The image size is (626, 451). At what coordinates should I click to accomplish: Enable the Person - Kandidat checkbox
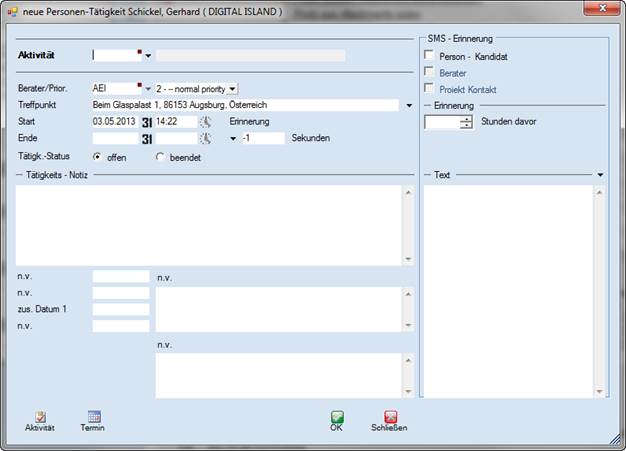coord(429,56)
